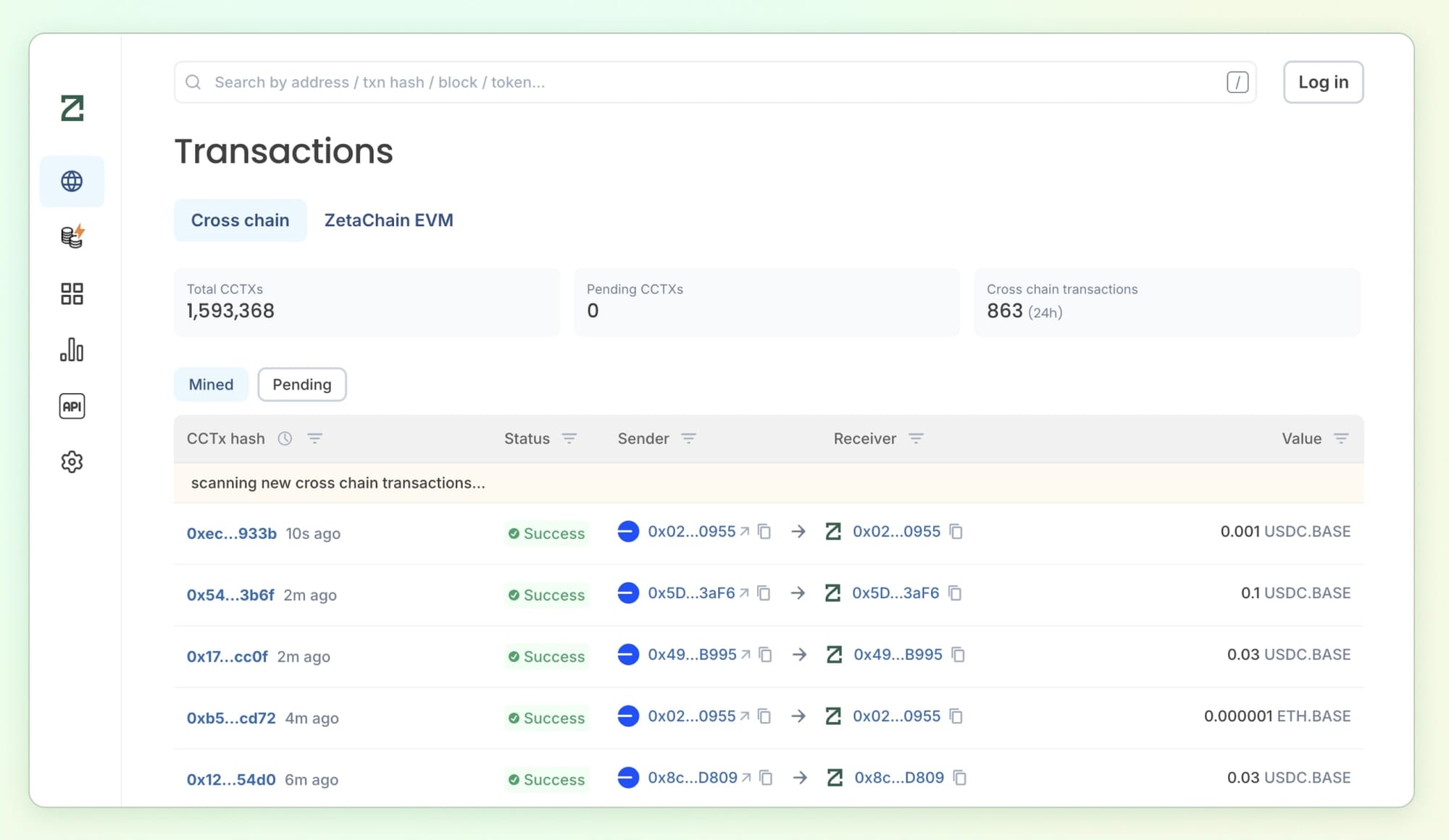
Task: Open transaction hash 0xec...933b
Action: pyautogui.click(x=232, y=534)
